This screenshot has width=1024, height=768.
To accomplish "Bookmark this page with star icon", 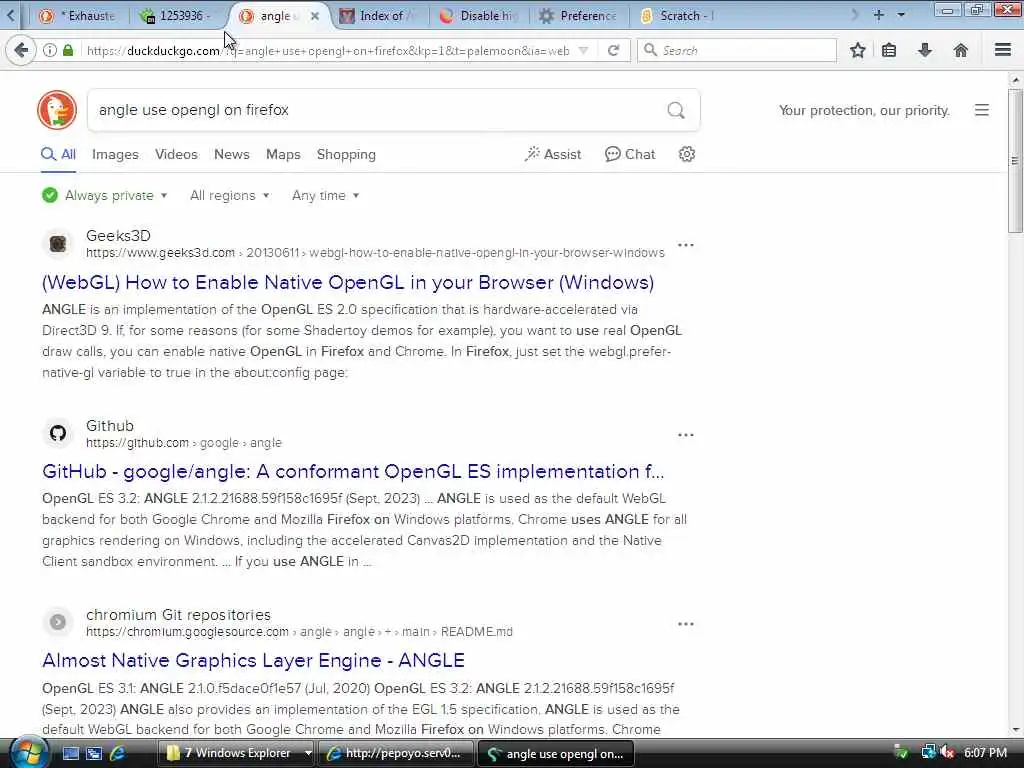I will (857, 50).
